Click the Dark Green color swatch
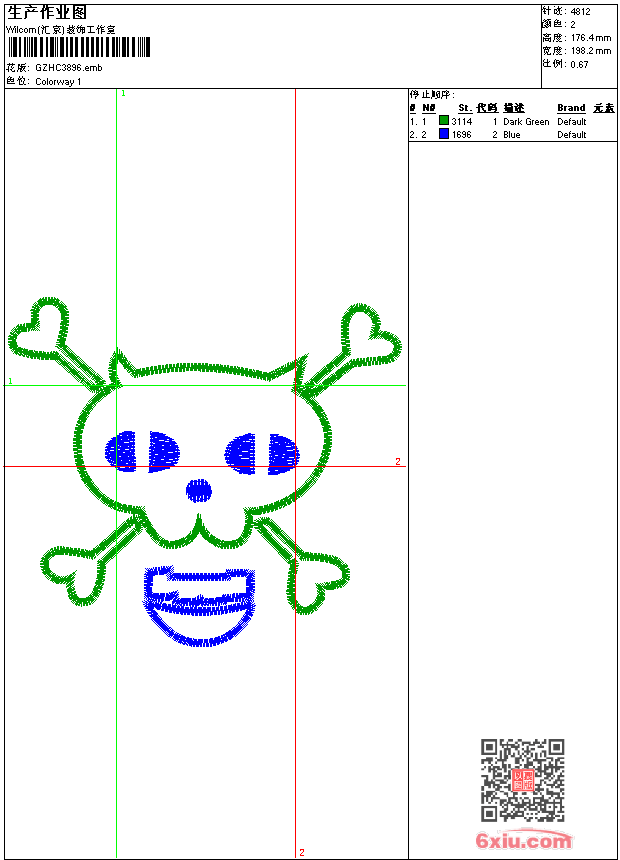 (444, 121)
